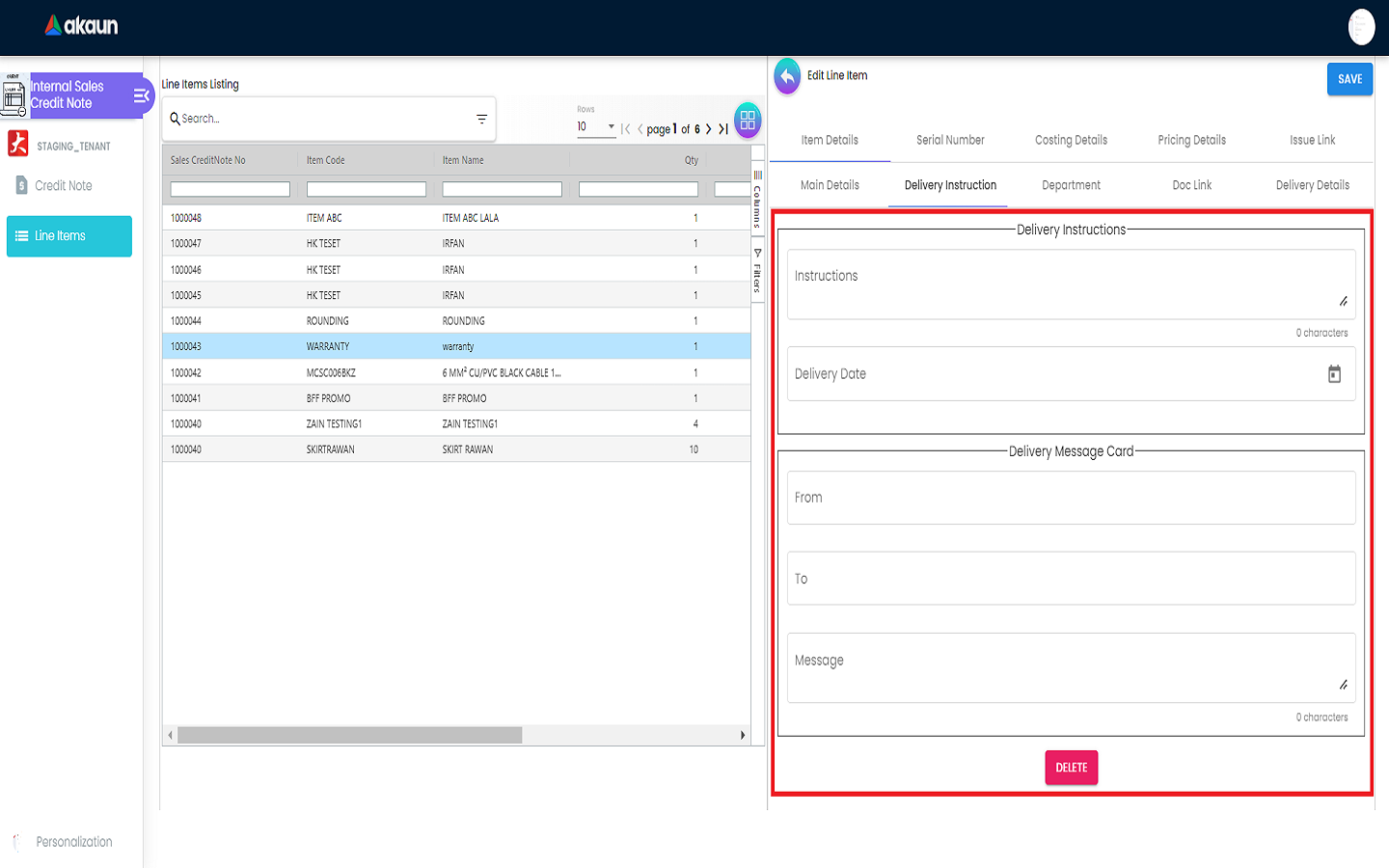Select the row with item code WARRANTY
The image size is (1389, 868).
coord(328,346)
